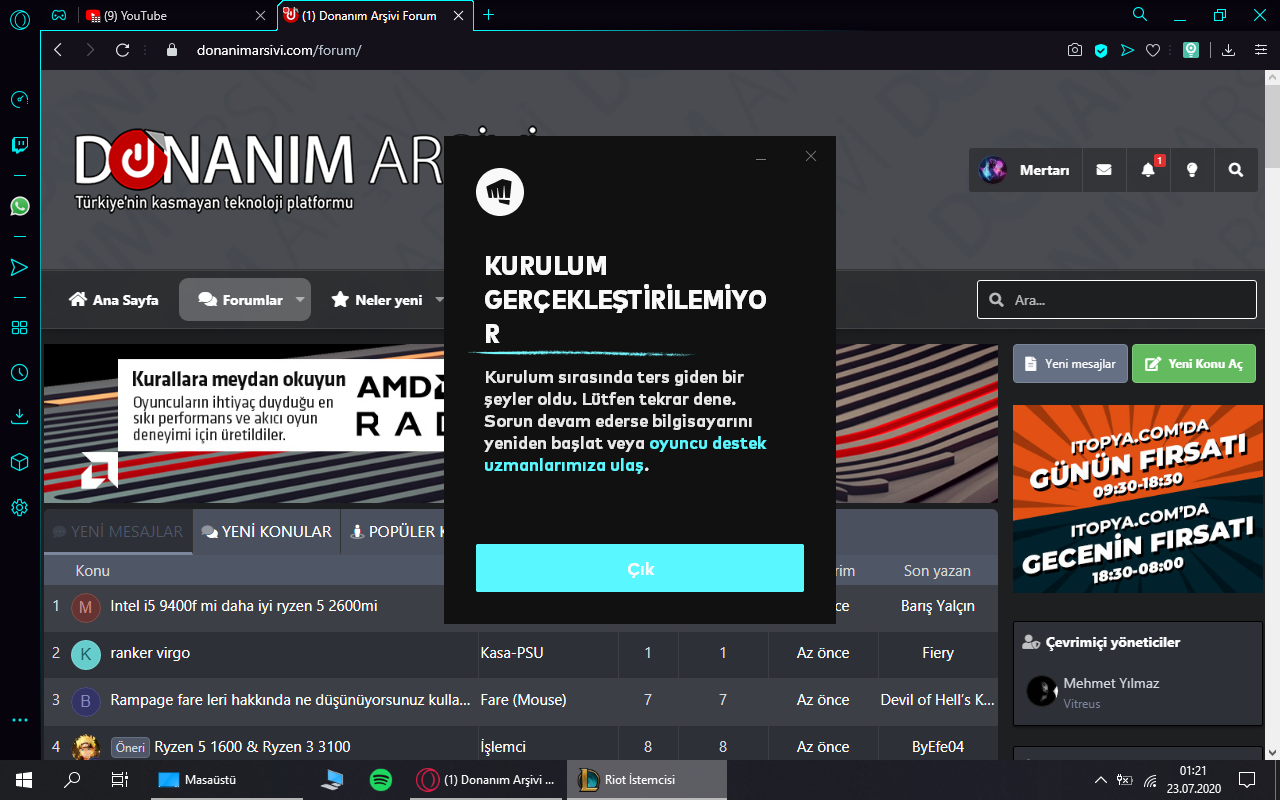The width and height of the screenshot is (1280, 800).
Task: Open a new browser tab
Action: pyautogui.click(x=488, y=15)
